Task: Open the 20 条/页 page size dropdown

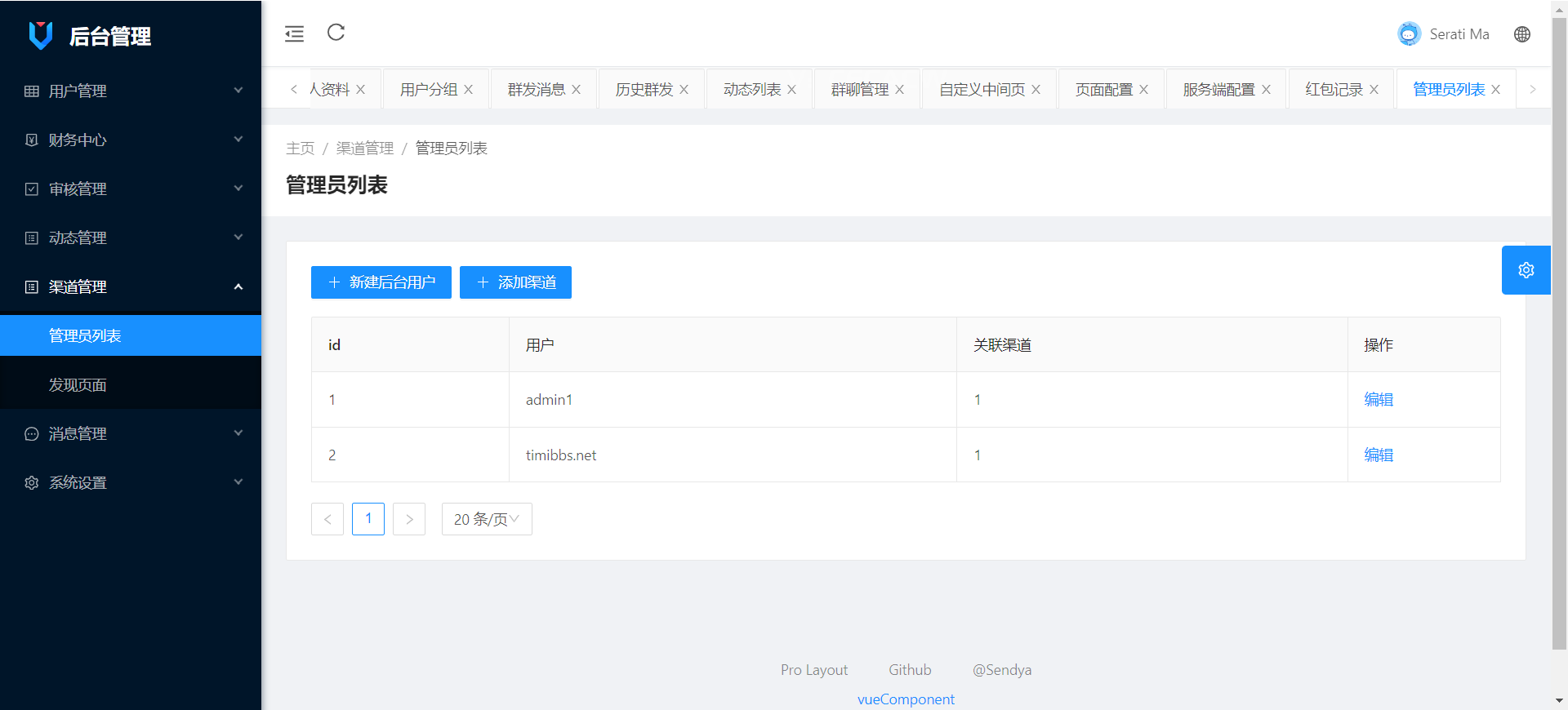Action: (x=487, y=519)
